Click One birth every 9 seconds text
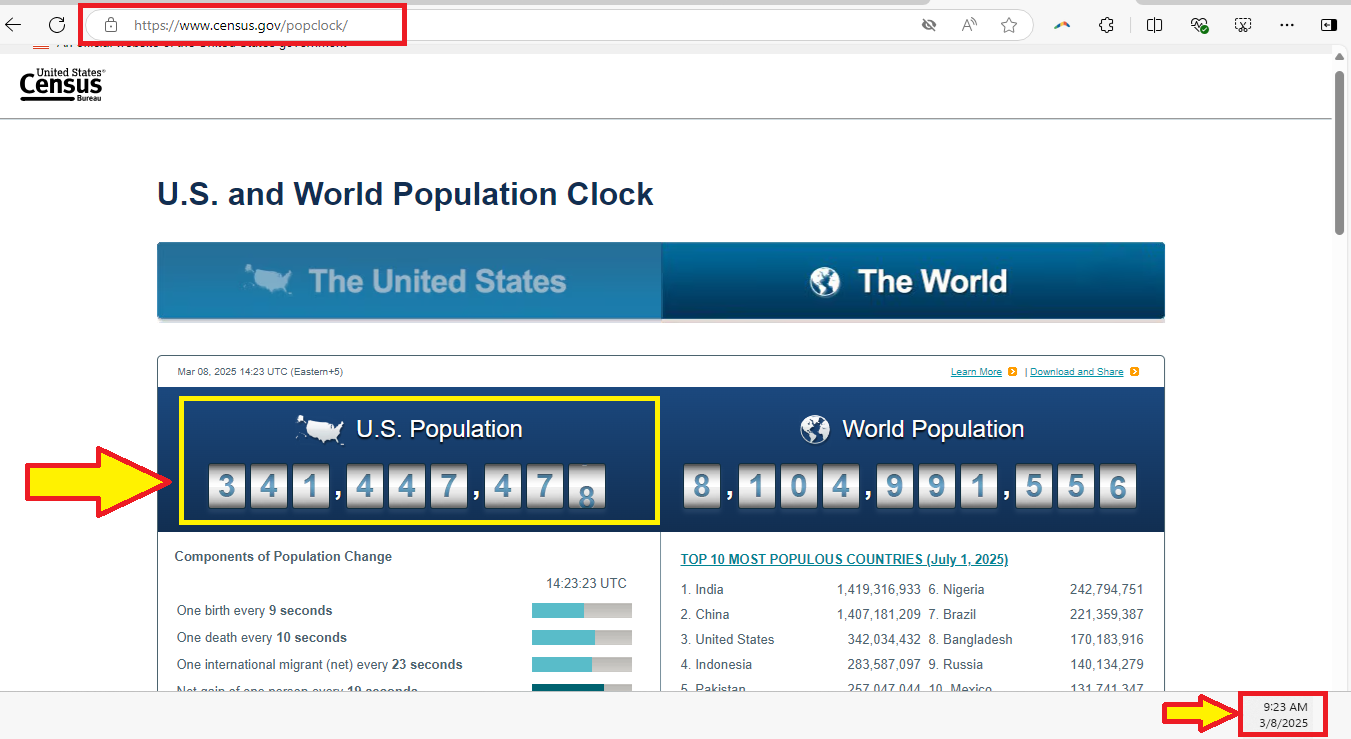The image size is (1351, 739). [254, 611]
